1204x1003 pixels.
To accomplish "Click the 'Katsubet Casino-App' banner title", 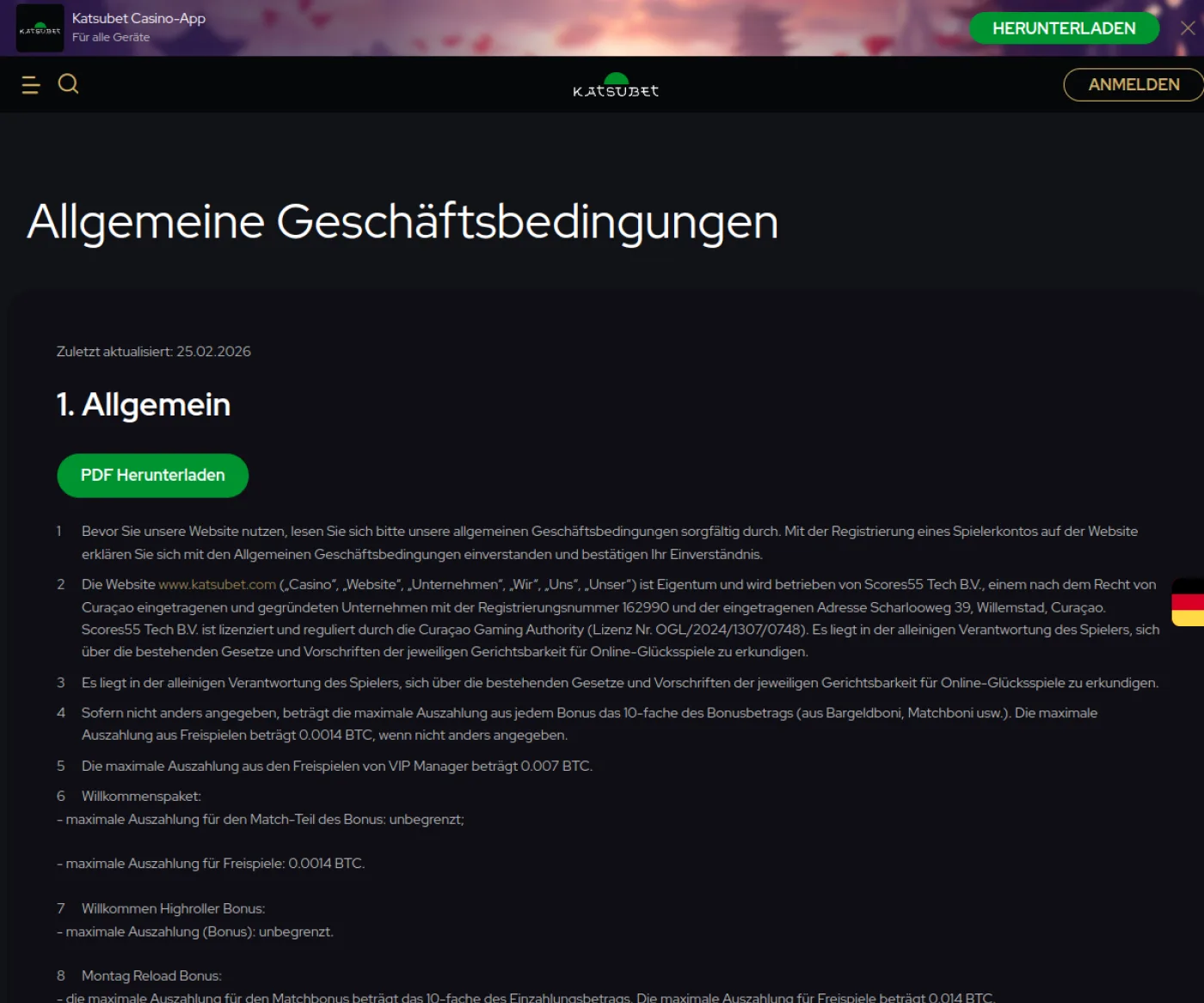I will (x=138, y=18).
